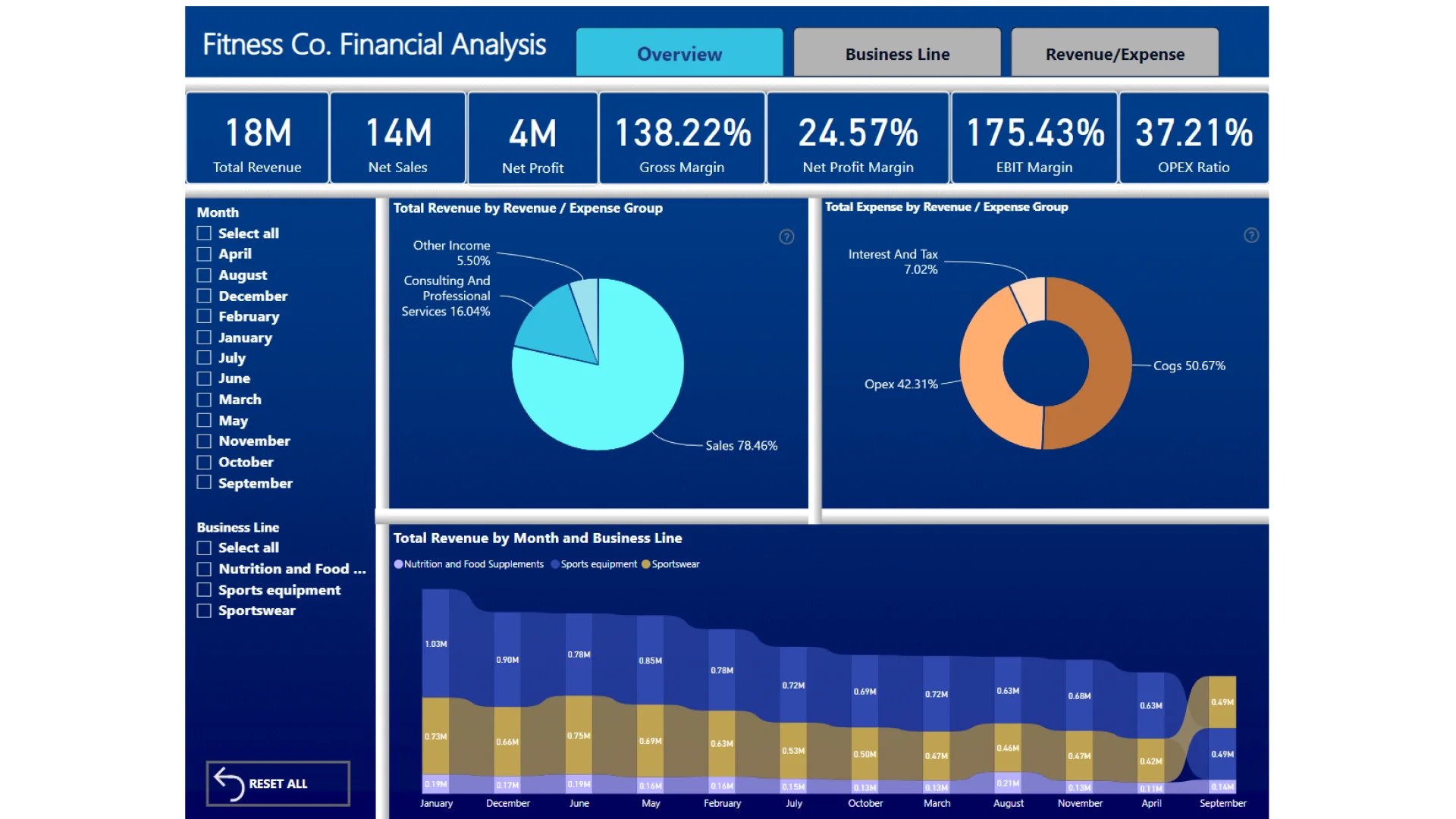Click the 14M Net Sales card
The height and width of the screenshot is (819, 1456).
click(x=398, y=138)
